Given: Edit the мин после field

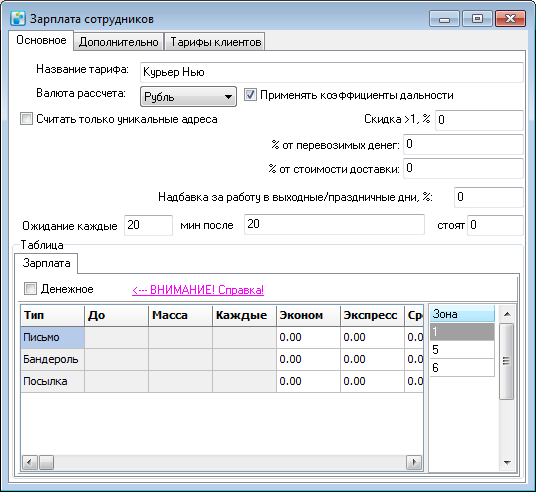Looking at the screenshot, I should click(334, 224).
